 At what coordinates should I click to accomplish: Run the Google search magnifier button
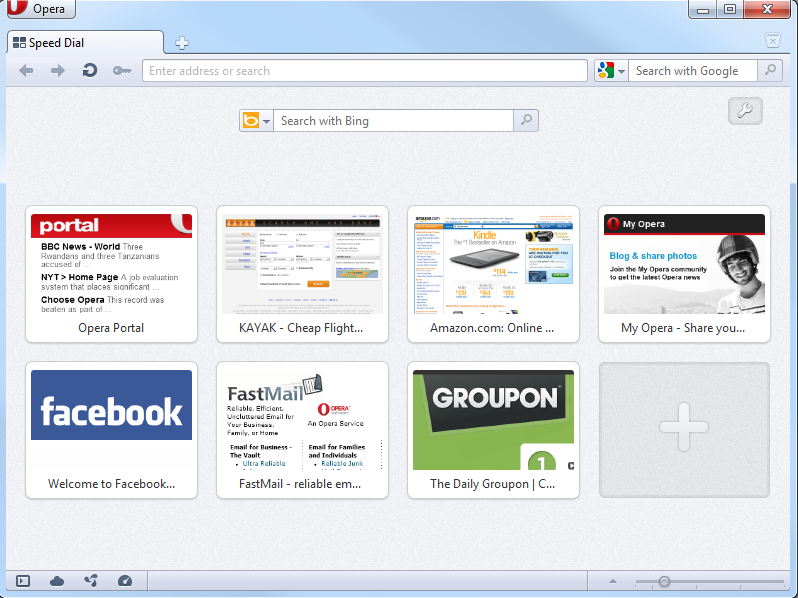[771, 71]
